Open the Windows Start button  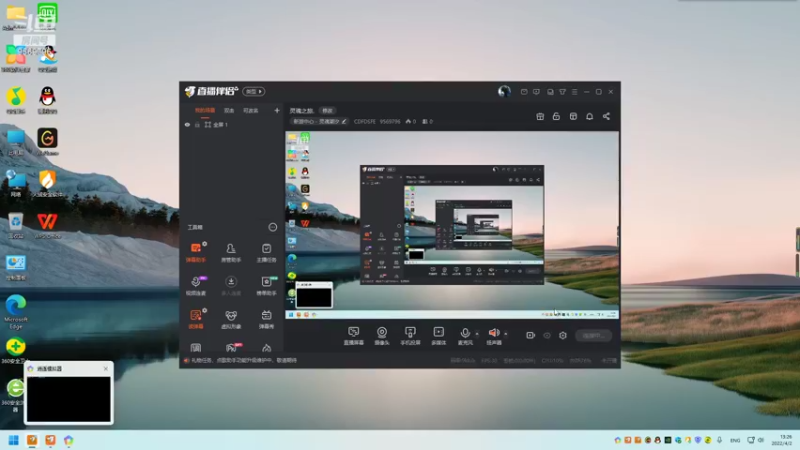[x=14, y=440]
